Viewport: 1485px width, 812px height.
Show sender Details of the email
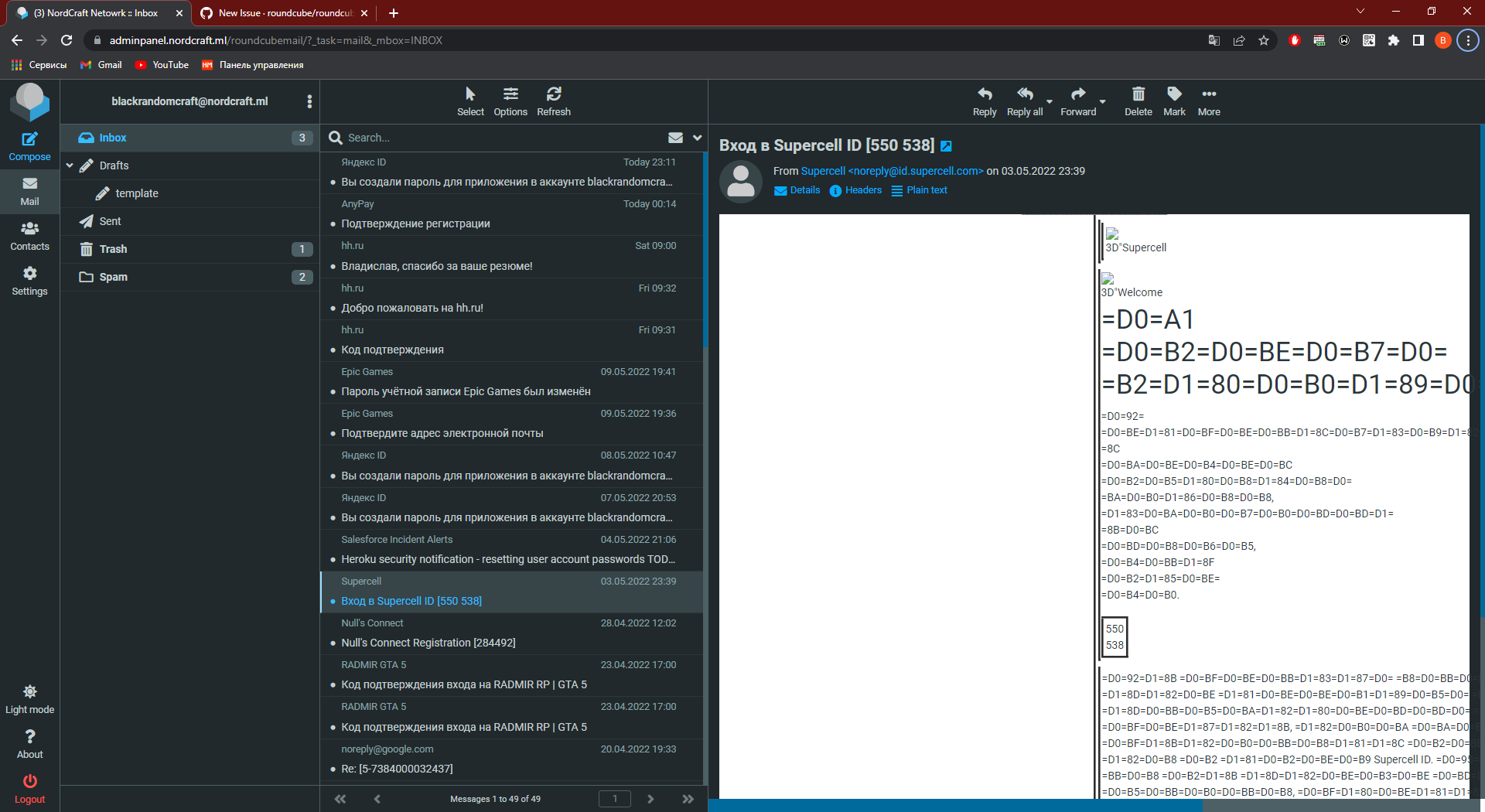click(797, 190)
